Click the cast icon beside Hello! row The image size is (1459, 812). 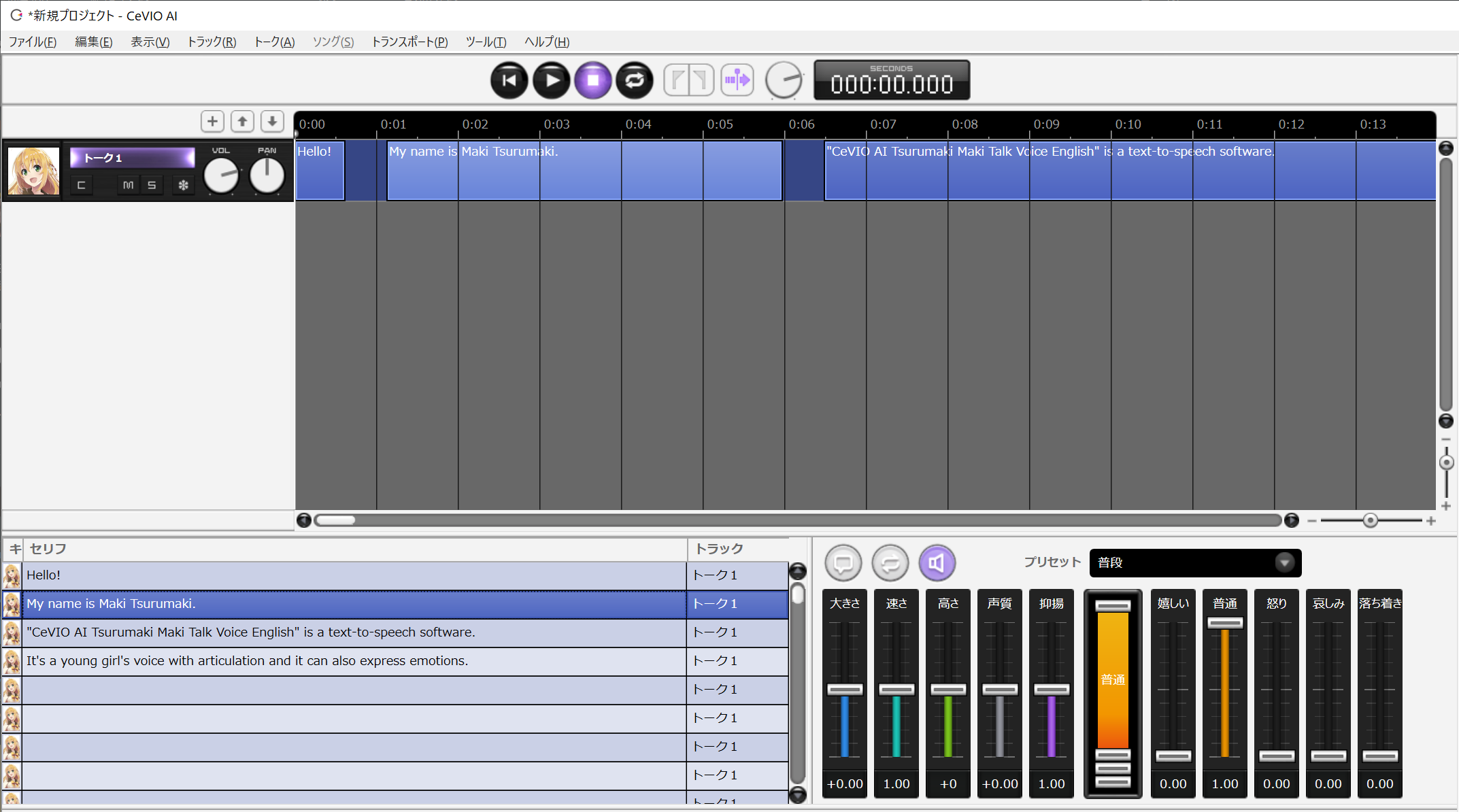coord(12,576)
